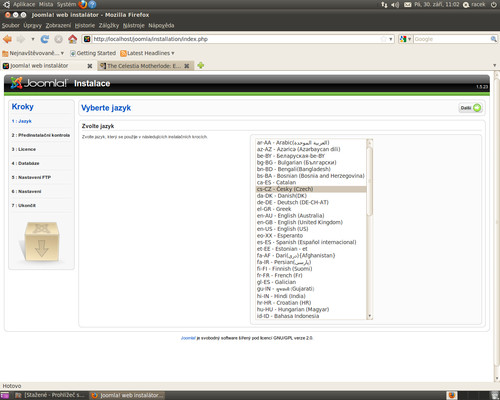This screenshot has width=500, height=400.
Task: Open the address bar URL dropdown
Action: click(x=391, y=39)
